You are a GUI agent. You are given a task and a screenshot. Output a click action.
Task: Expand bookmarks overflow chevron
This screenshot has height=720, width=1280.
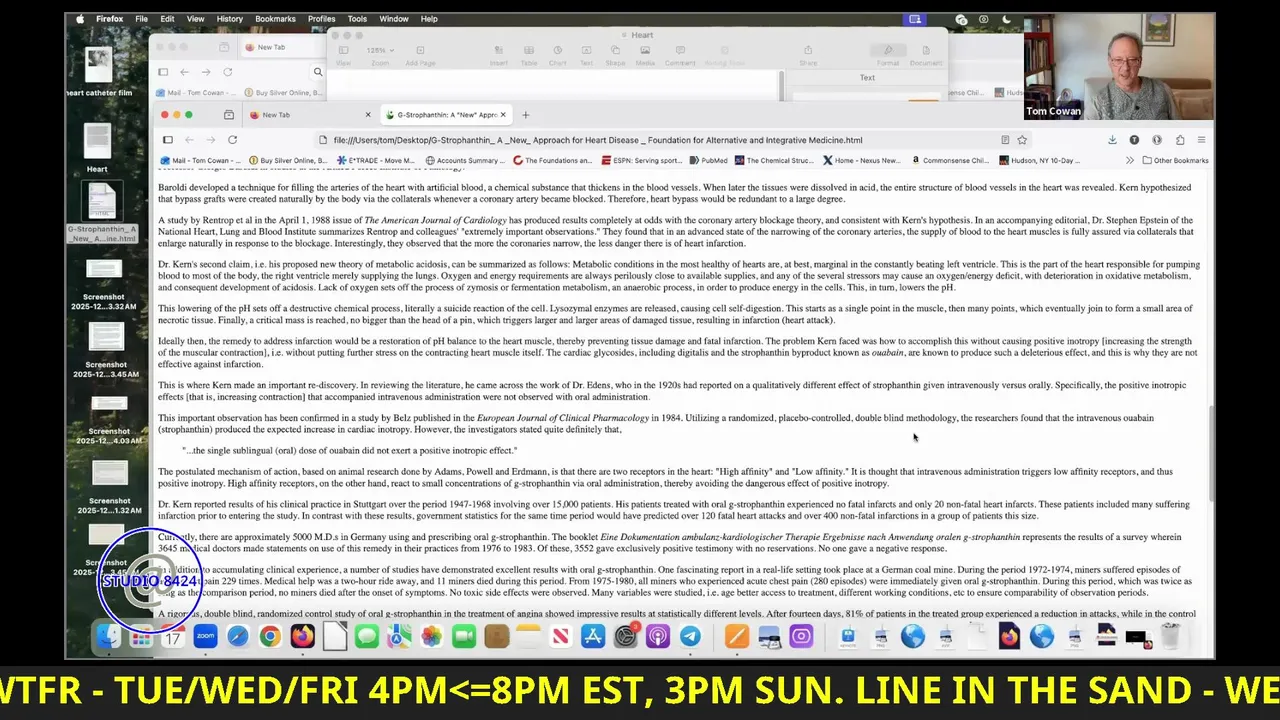coord(1130,160)
